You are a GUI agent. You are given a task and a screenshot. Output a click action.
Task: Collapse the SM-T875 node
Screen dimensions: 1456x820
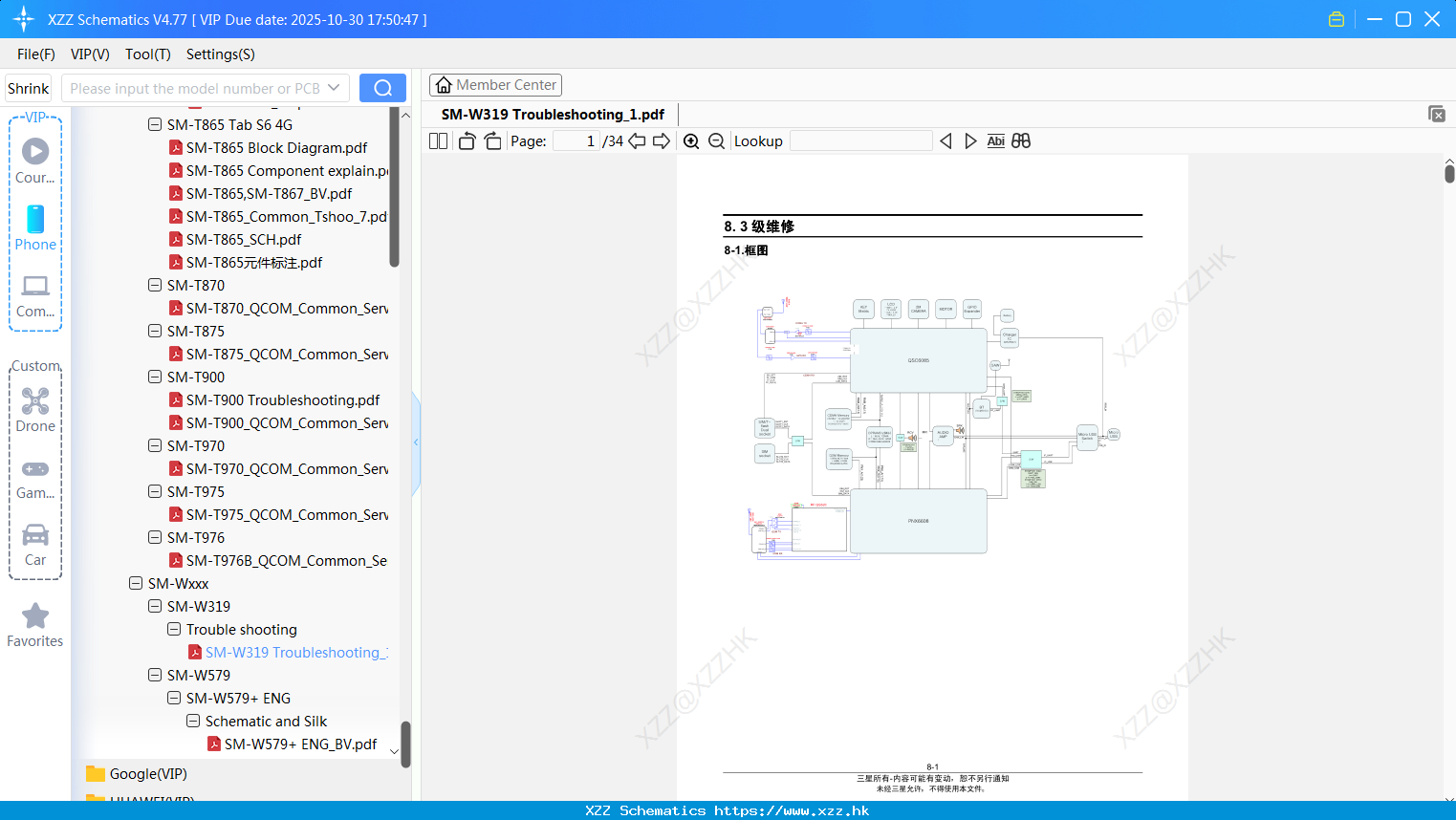click(155, 331)
